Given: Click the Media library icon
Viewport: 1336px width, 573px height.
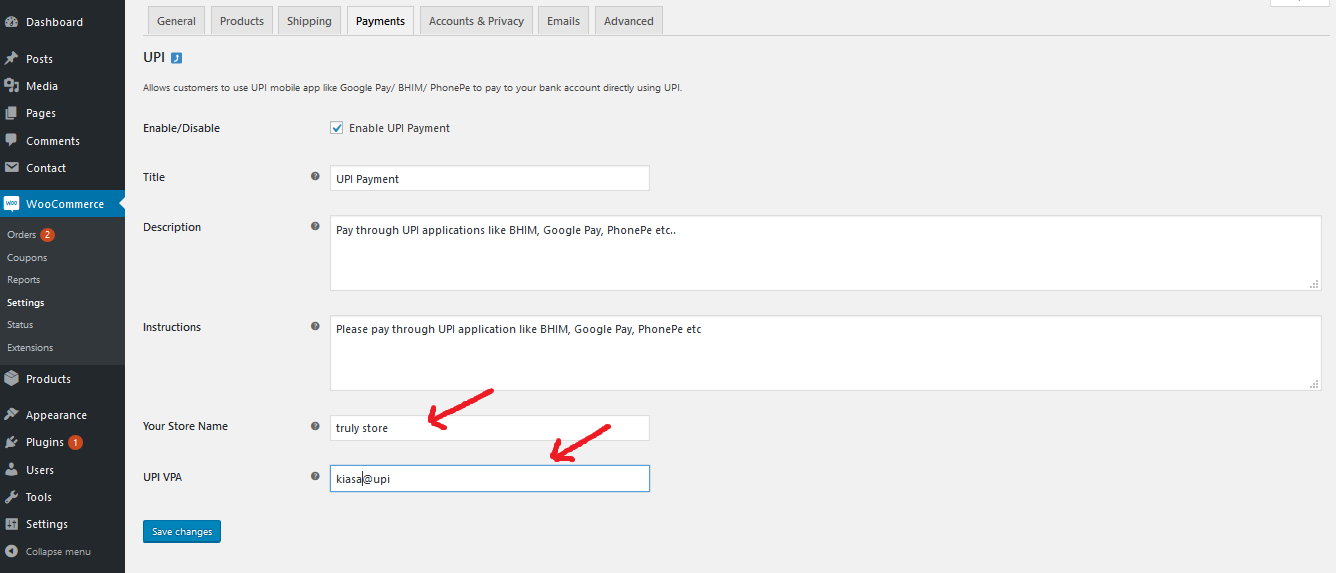Looking at the screenshot, I should tap(12, 86).
